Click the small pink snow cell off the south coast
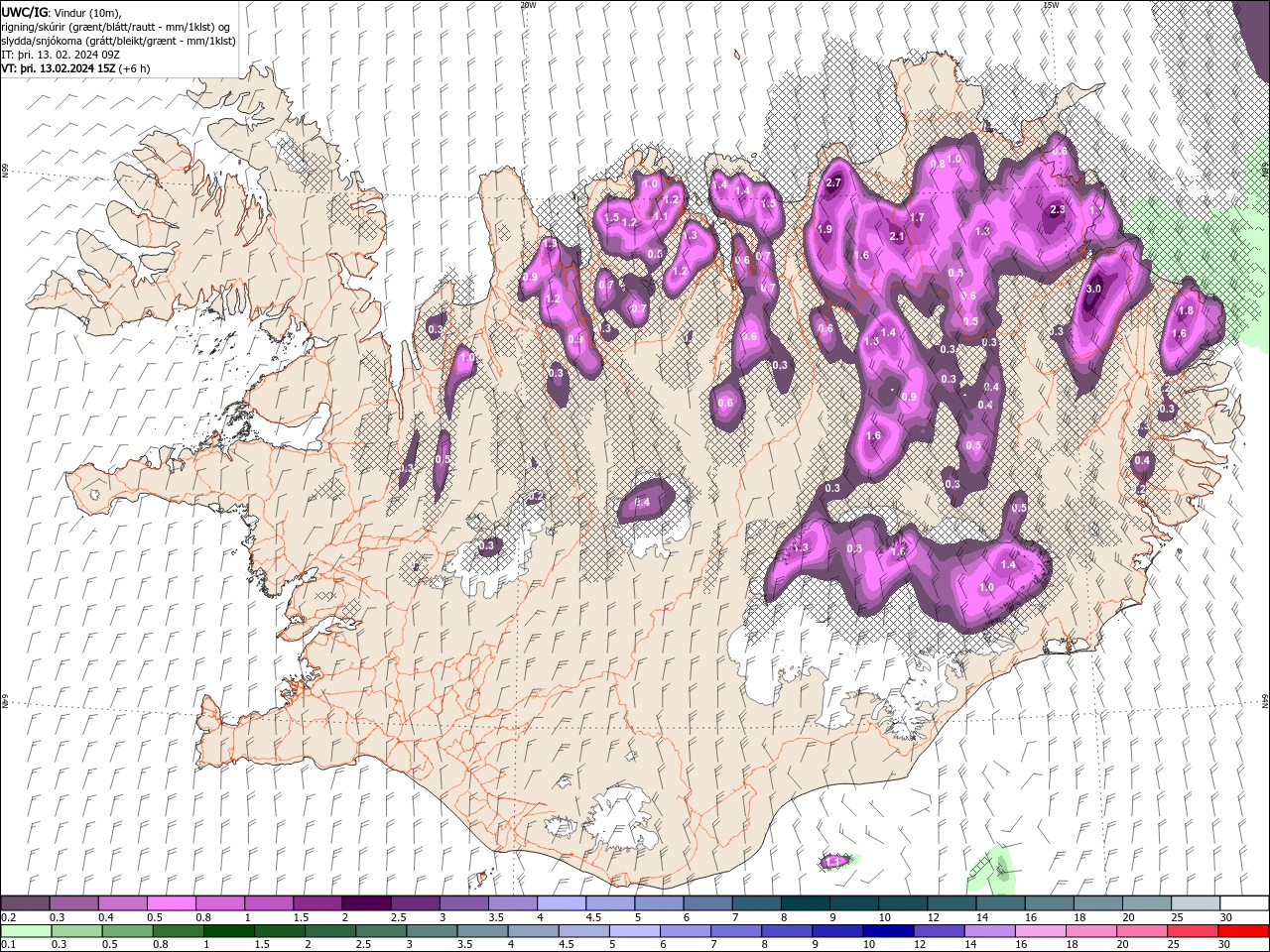This screenshot has height=952, width=1270. pyautogui.click(x=834, y=861)
